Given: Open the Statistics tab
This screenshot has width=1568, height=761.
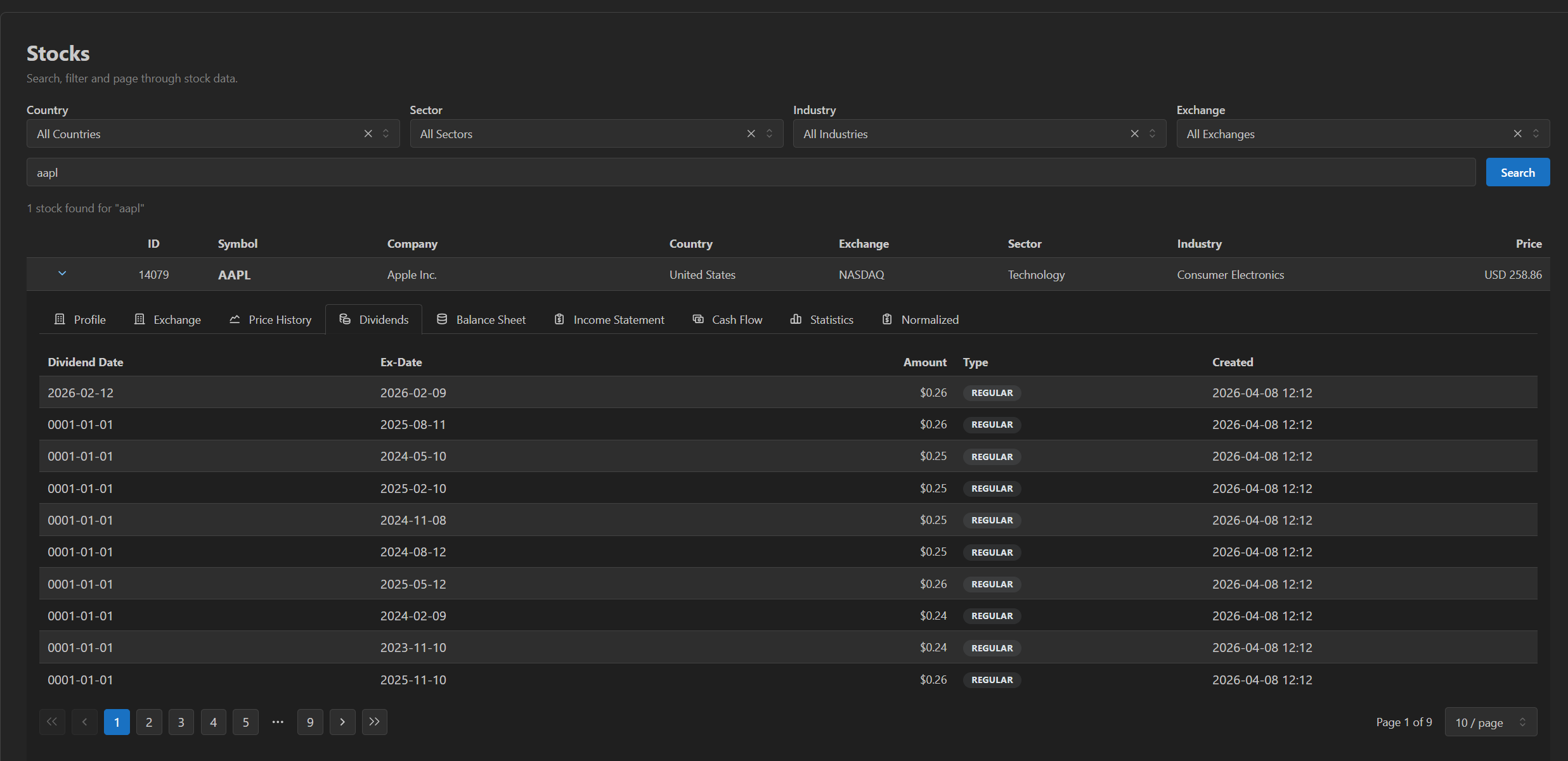Looking at the screenshot, I should [x=822, y=319].
